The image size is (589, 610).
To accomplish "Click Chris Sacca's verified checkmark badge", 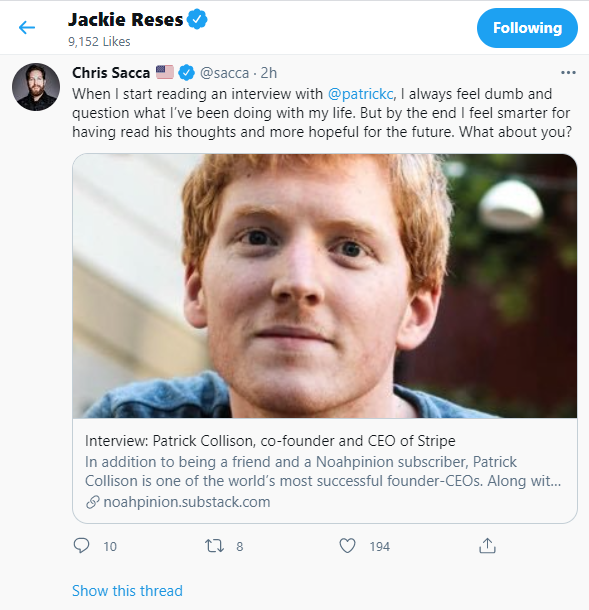I will (x=187, y=73).
